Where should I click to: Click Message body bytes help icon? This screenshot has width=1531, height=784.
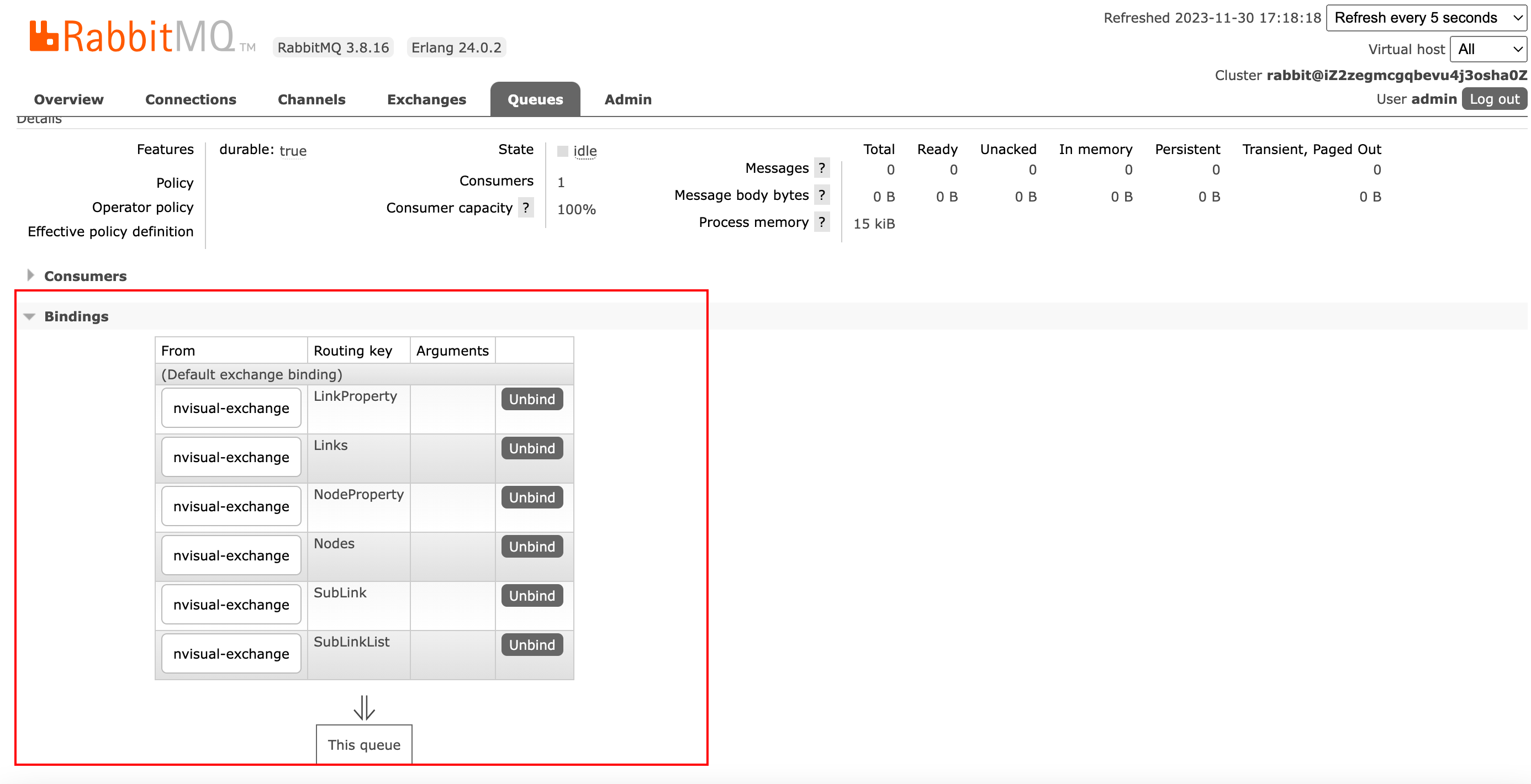(x=821, y=195)
